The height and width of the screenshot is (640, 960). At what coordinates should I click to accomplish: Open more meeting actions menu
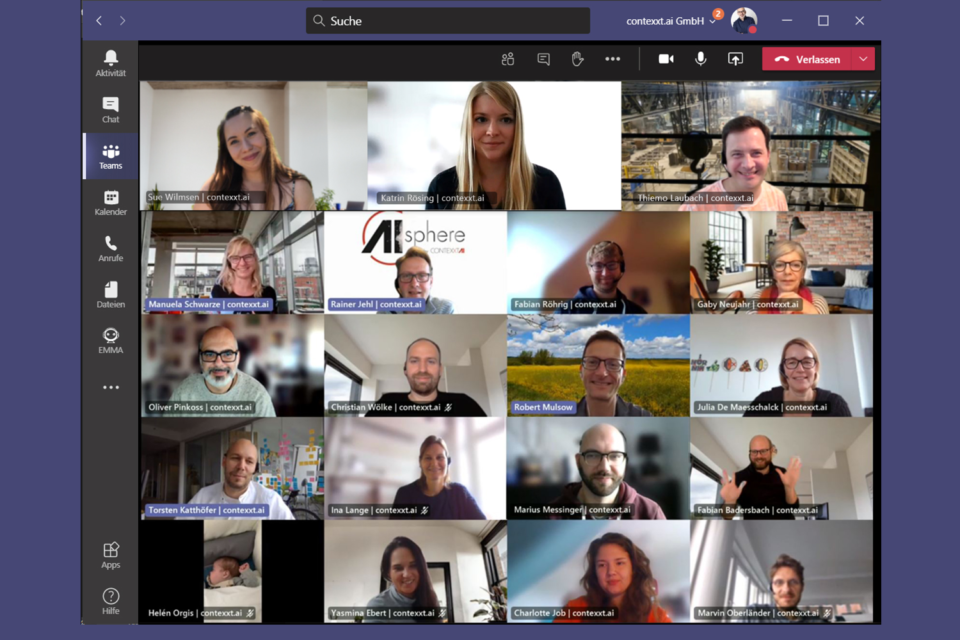click(x=612, y=59)
